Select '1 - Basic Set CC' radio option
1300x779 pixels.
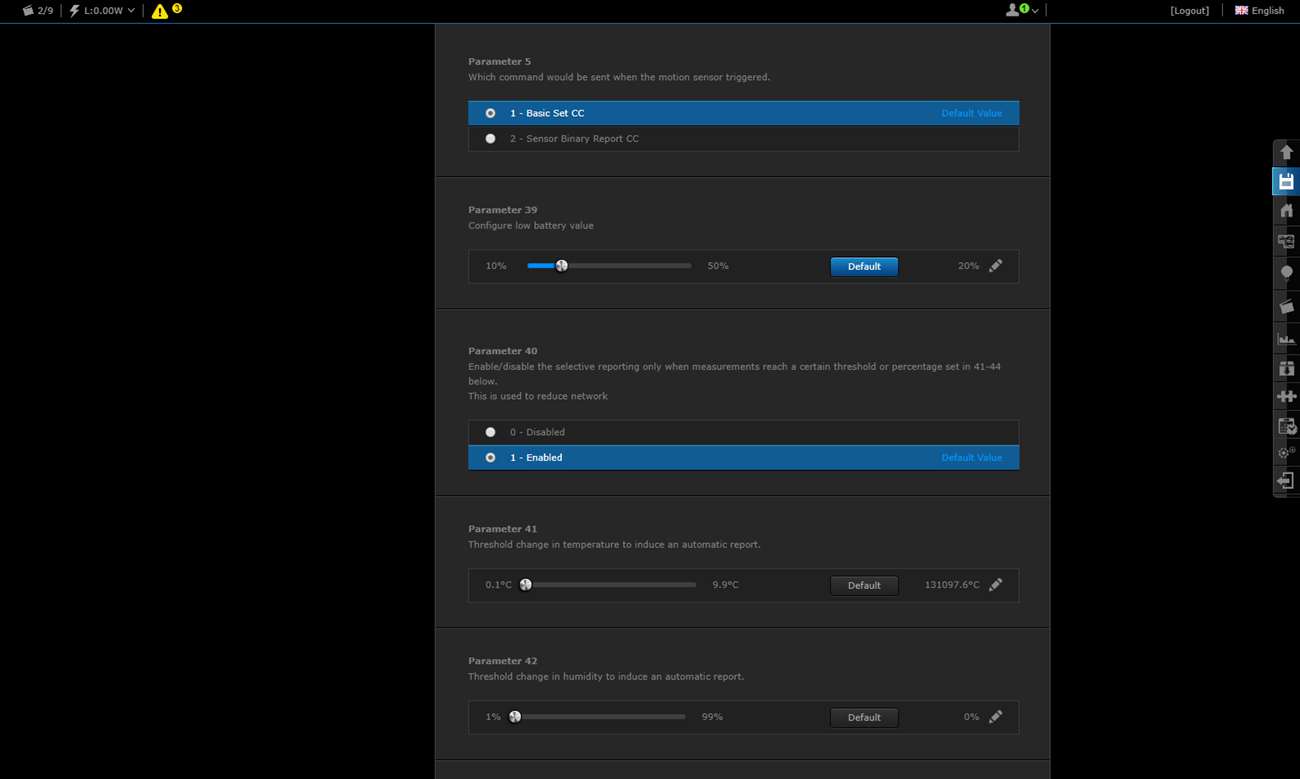click(x=490, y=113)
